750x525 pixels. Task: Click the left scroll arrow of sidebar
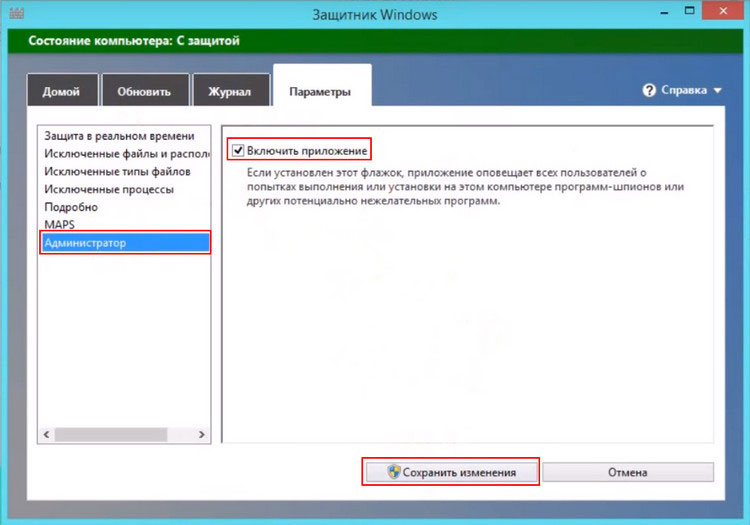pyautogui.click(x=45, y=435)
